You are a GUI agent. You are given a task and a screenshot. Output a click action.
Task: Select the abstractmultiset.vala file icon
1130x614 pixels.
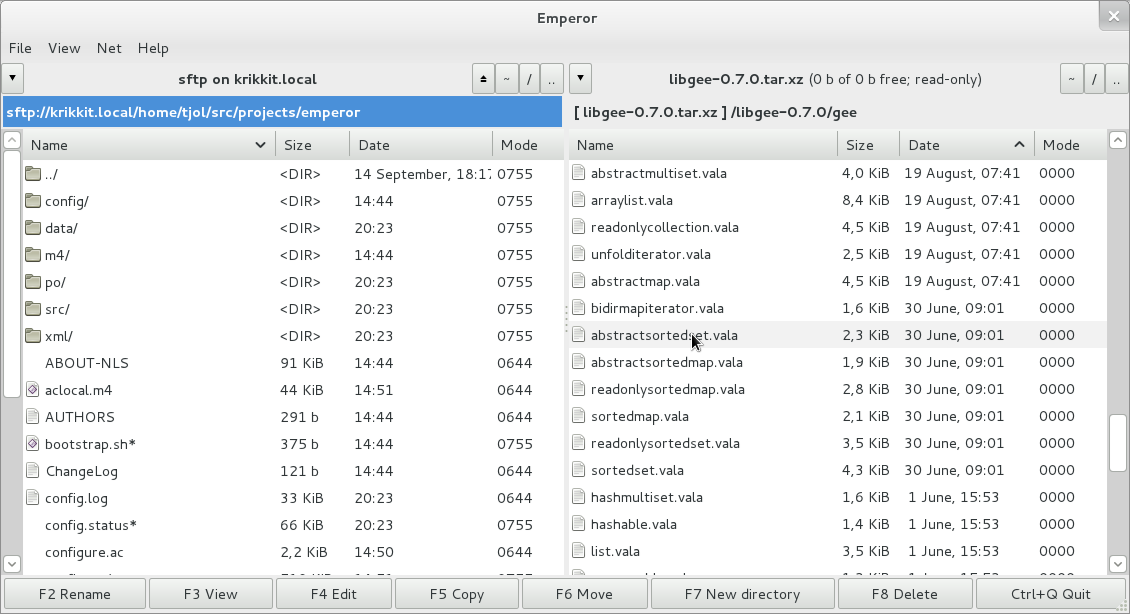point(579,173)
